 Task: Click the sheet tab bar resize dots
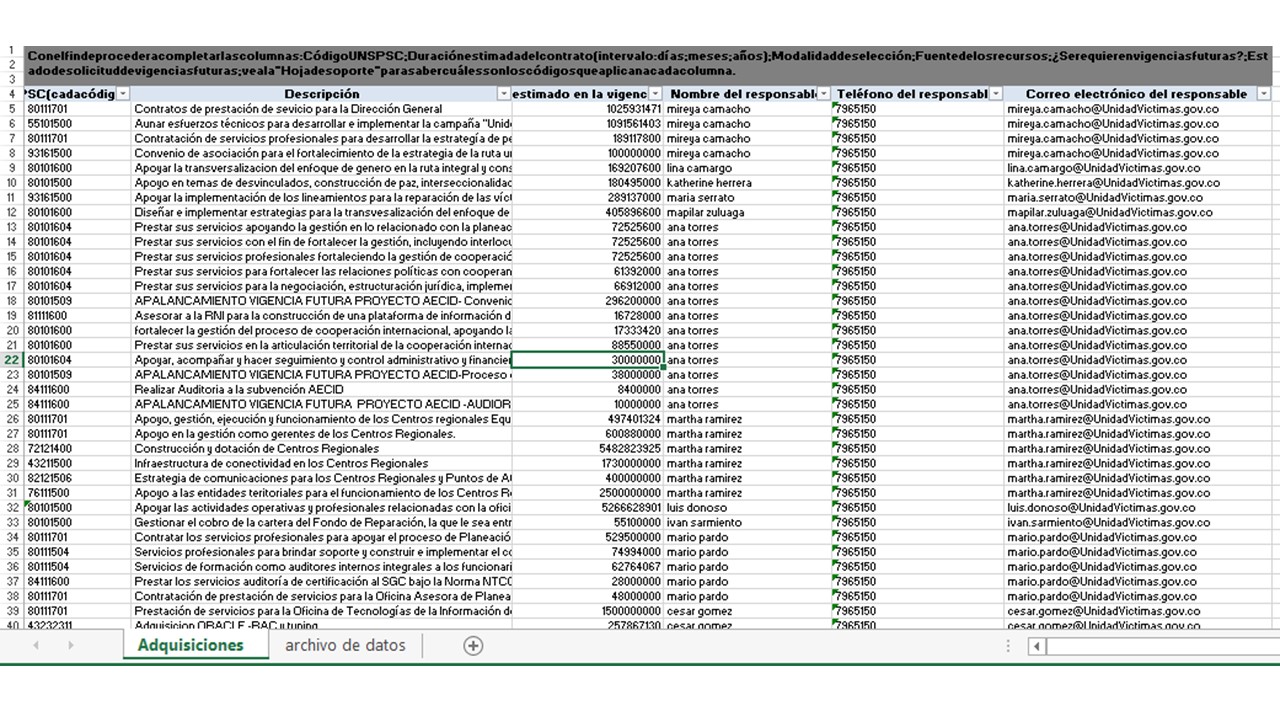1008,646
